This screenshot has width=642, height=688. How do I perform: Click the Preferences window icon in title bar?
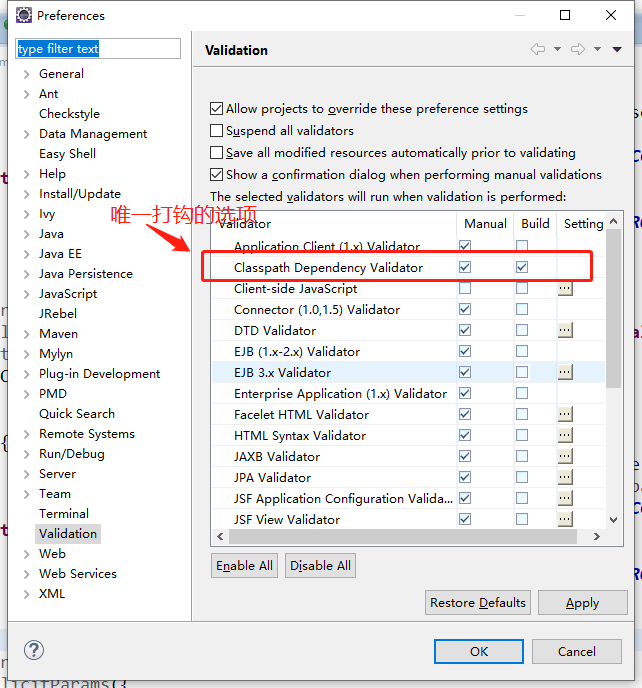[24, 15]
